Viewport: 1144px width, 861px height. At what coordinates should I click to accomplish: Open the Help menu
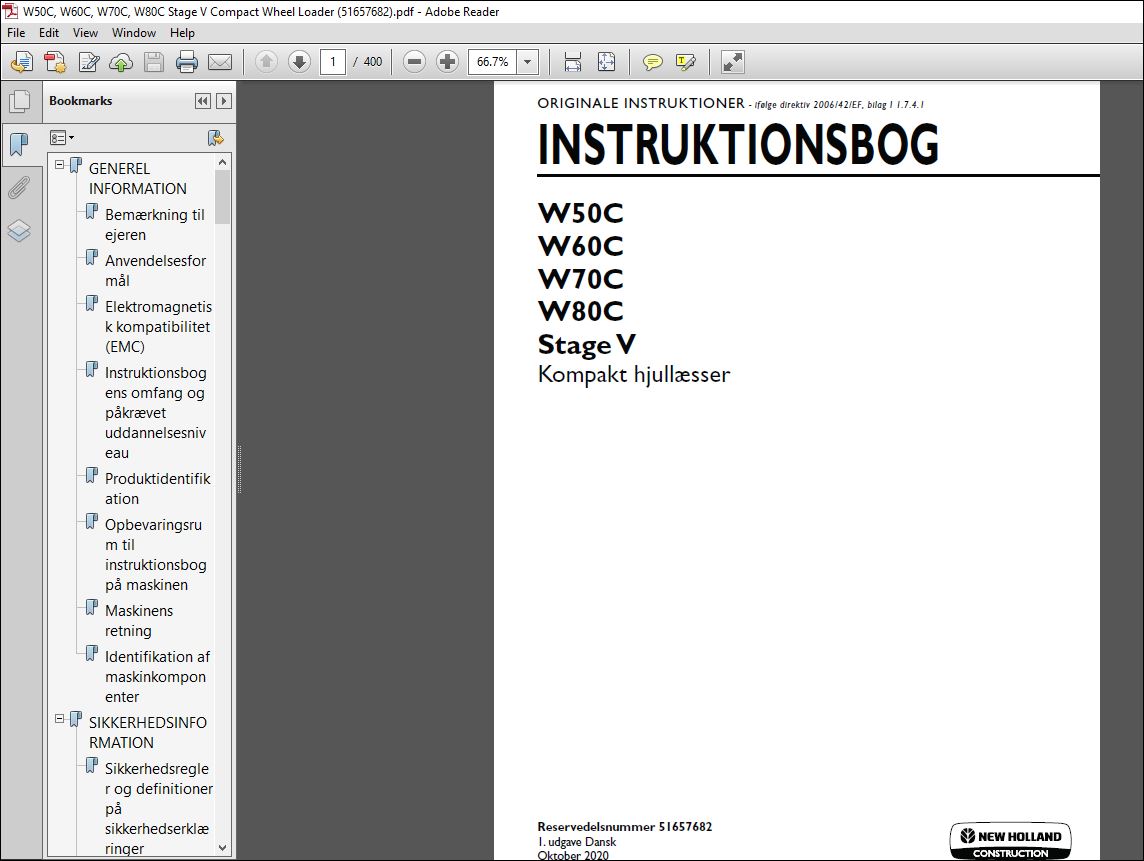point(182,33)
